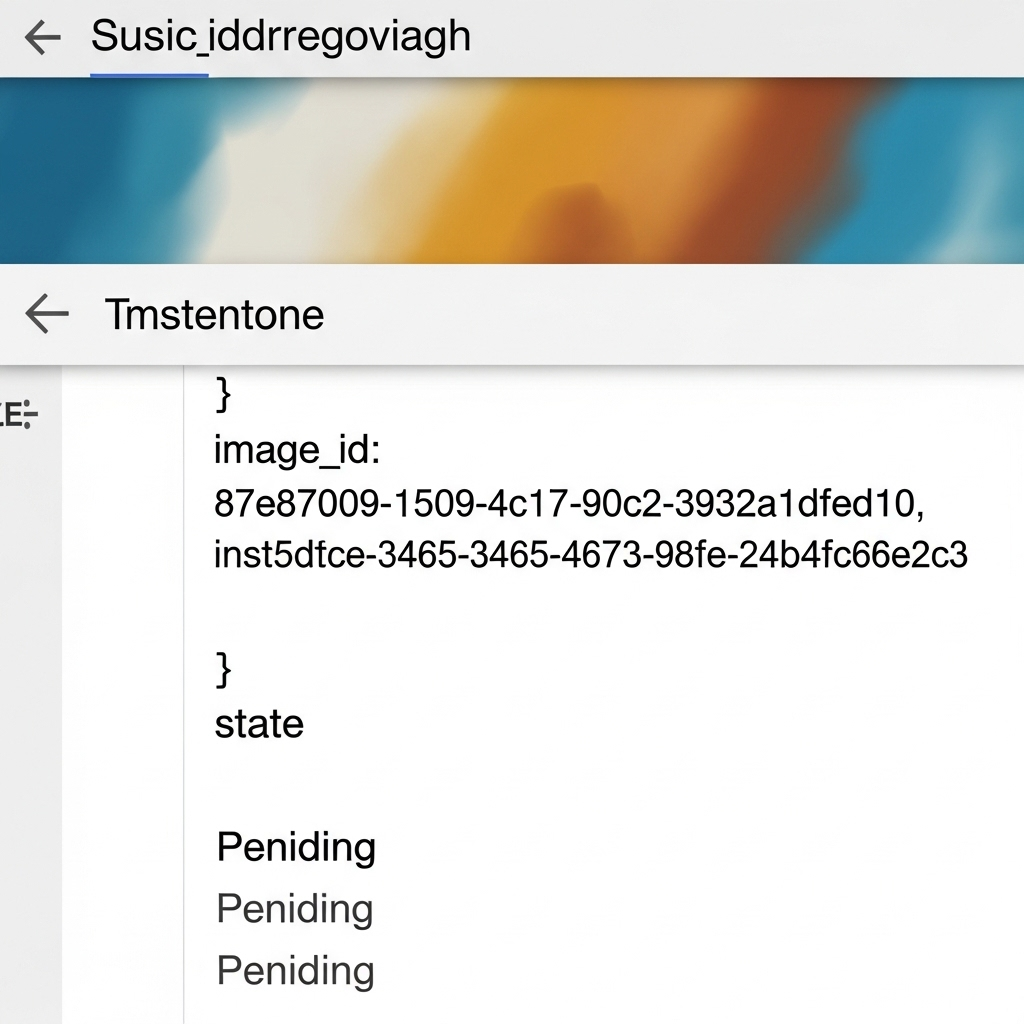Screen dimensions: 1024x1024
Task: Open the colorful blurred banner image
Action: click(512, 171)
